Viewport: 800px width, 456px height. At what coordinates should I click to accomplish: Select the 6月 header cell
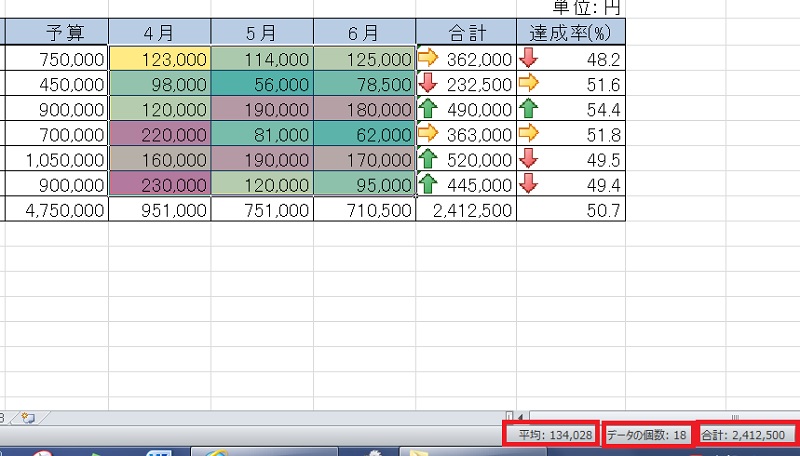(364, 33)
